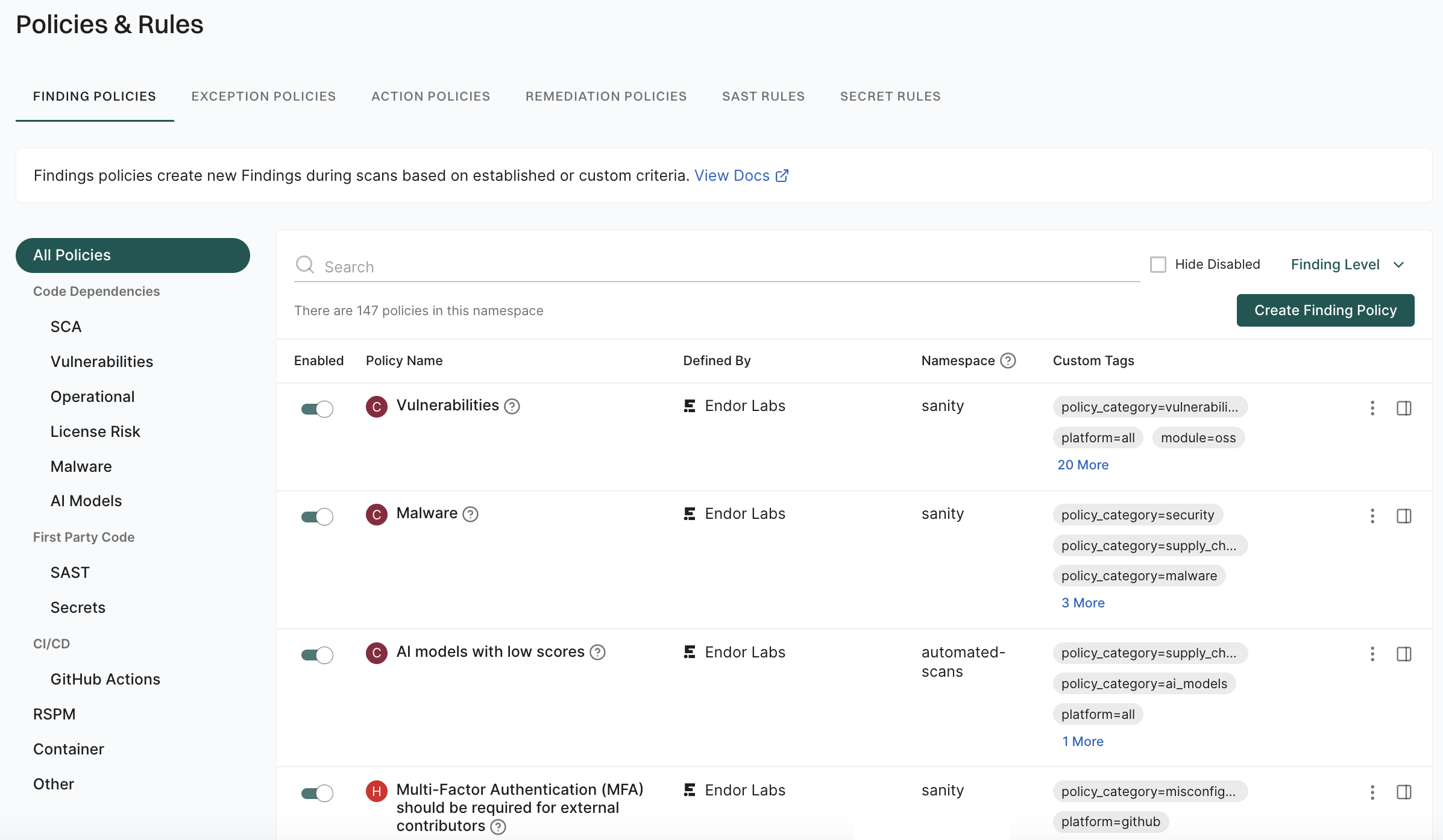This screenshot has width=1443, height=840.
Task: Check the Hide Disabled checkbox
Action: tap(1158, 265)
